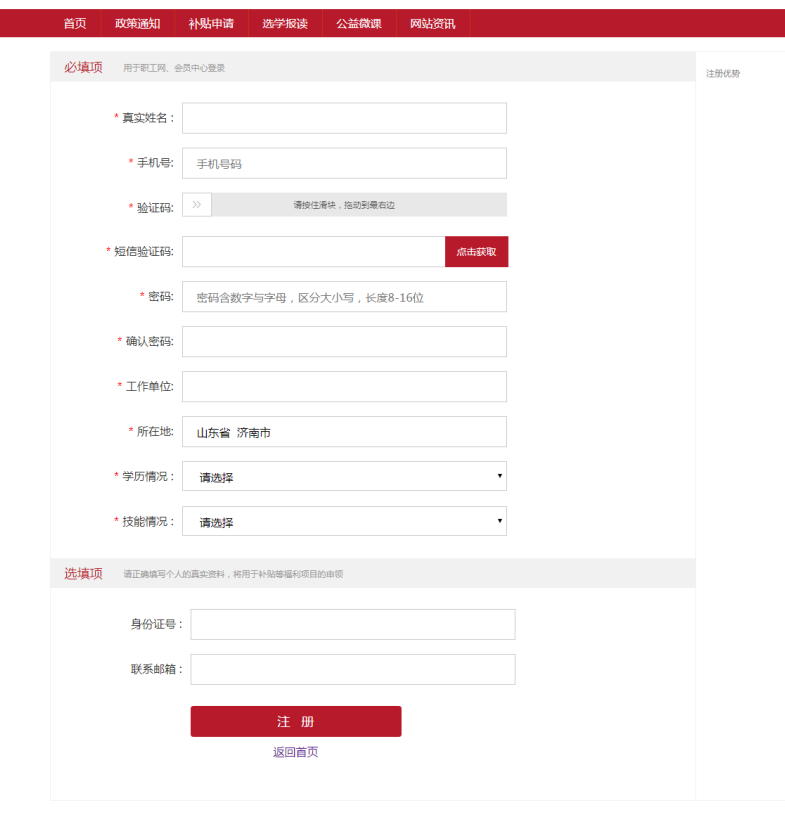The width and height of the screenshot is (785, 818).
Task: Open the 补贴申请 navigation item
Action: pos(211,23)
